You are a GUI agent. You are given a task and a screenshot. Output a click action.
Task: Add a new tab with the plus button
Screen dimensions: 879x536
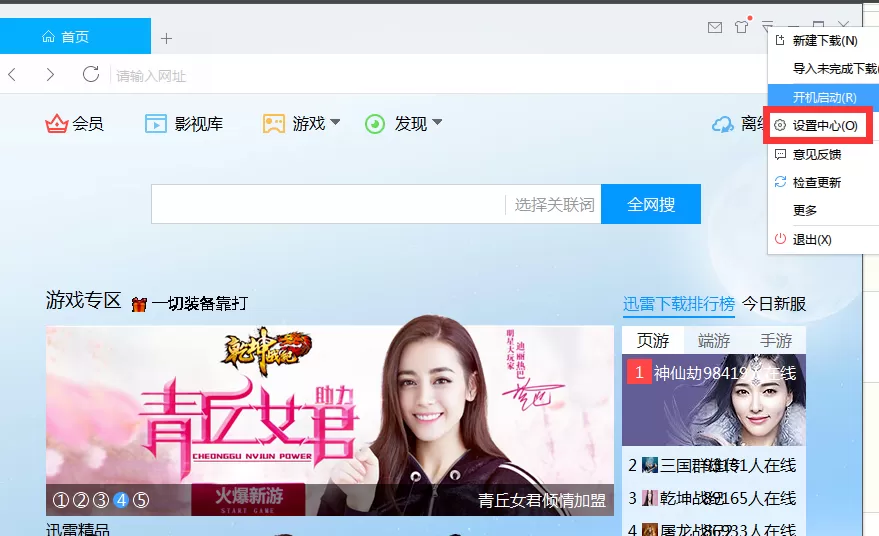[166, 38]
